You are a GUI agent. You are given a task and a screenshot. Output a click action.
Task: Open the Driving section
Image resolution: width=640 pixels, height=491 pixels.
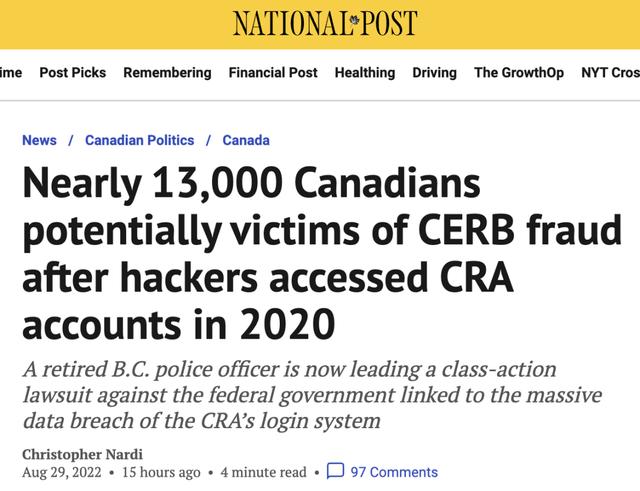[434, 72]
